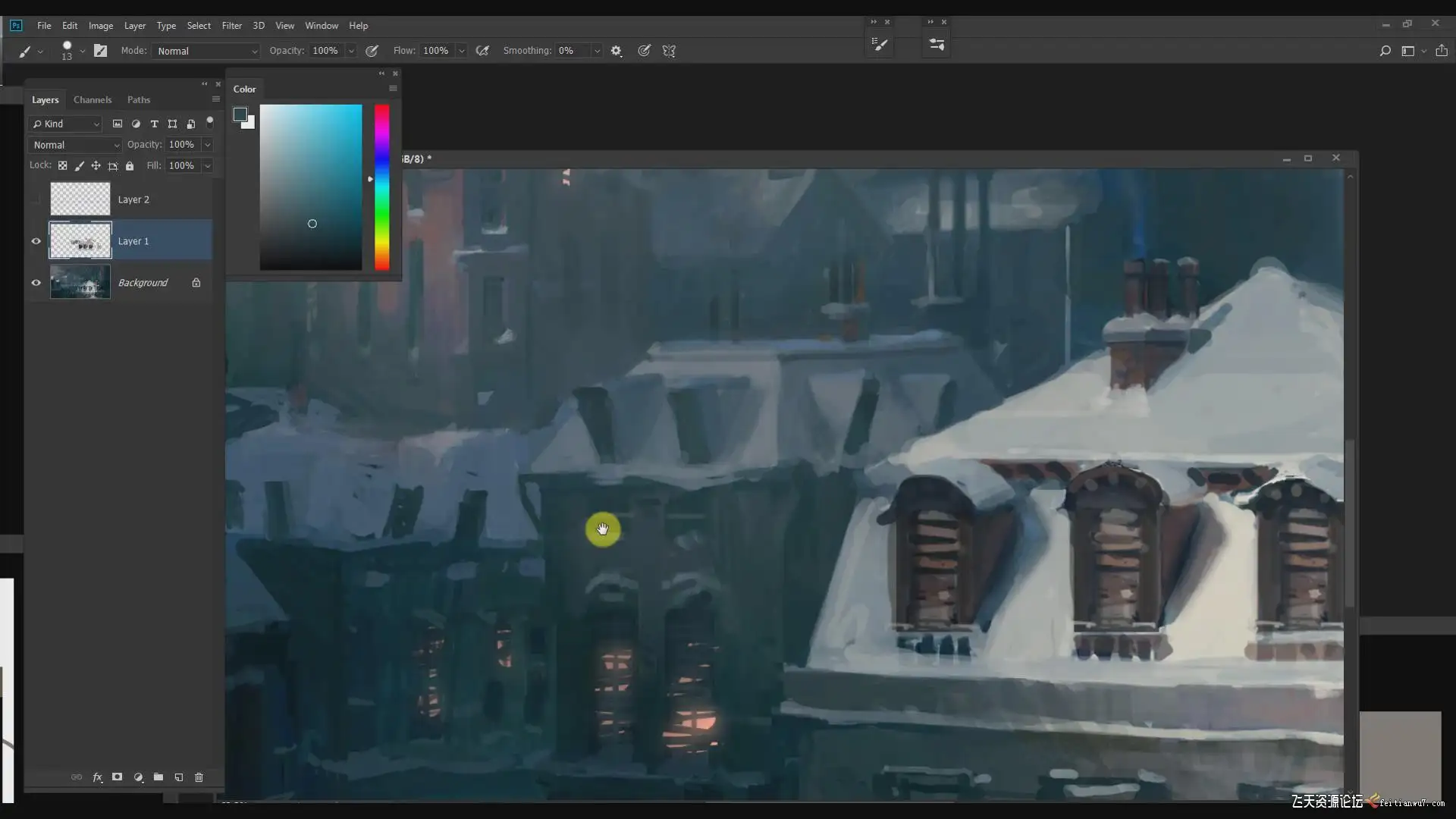Pick a color in the color field
Screen dimensions: 1456x819
(x=311, y=187)
